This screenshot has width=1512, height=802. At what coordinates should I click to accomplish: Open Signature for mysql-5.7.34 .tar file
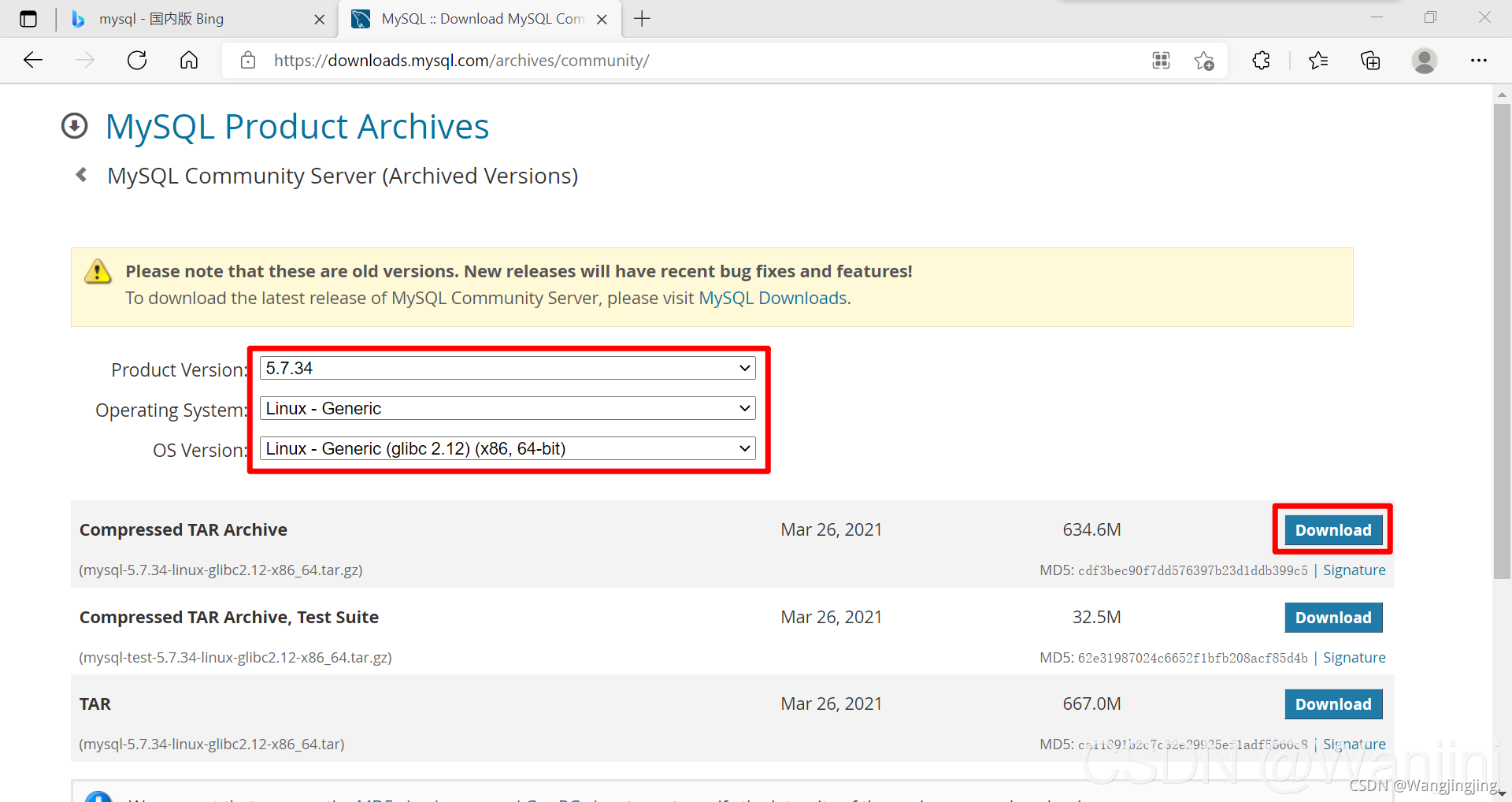[1354, 744]
